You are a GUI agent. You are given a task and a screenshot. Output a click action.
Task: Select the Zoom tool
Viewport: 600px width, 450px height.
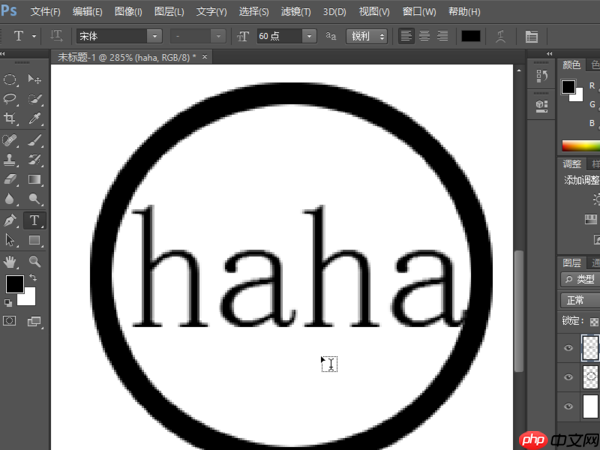tap(34, 262)
